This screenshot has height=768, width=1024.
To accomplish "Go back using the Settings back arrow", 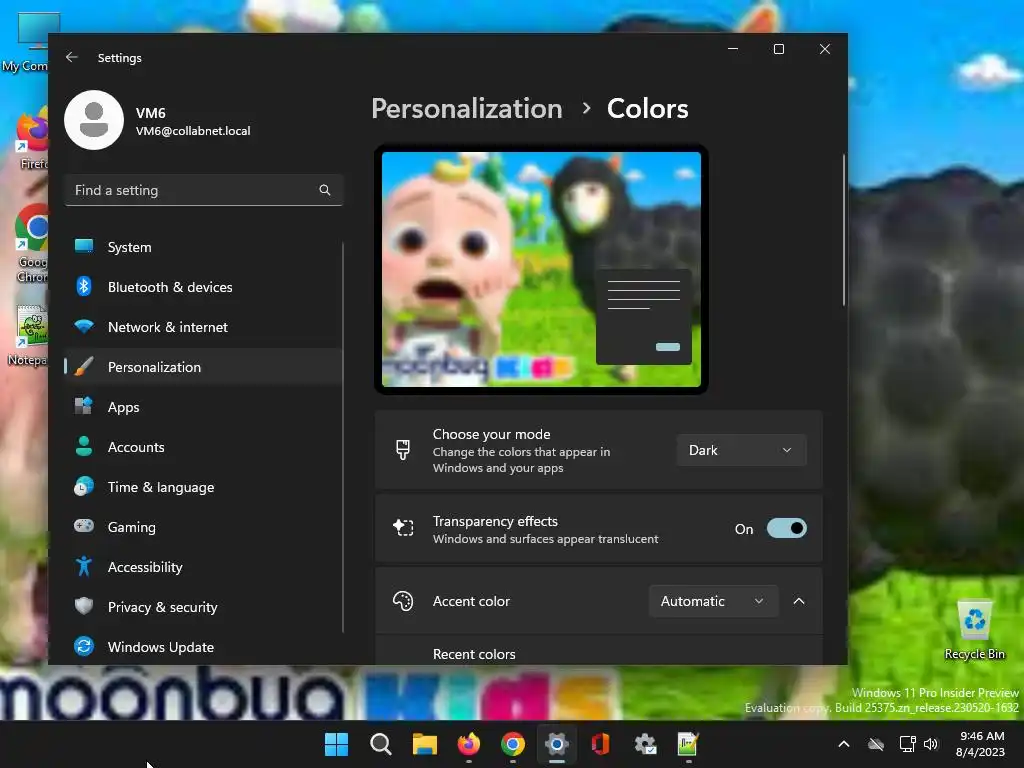I will point(72,57).
